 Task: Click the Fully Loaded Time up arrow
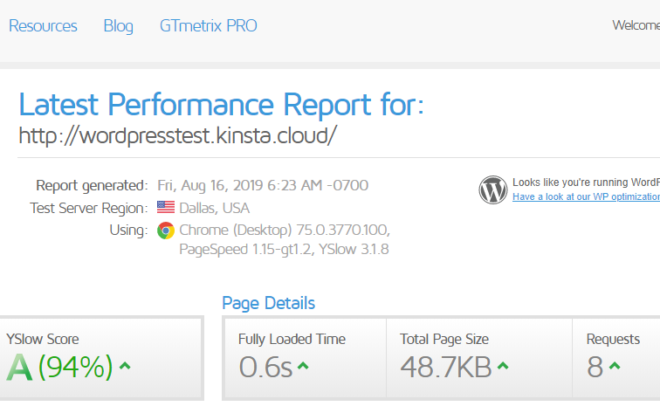click(303, 366)
